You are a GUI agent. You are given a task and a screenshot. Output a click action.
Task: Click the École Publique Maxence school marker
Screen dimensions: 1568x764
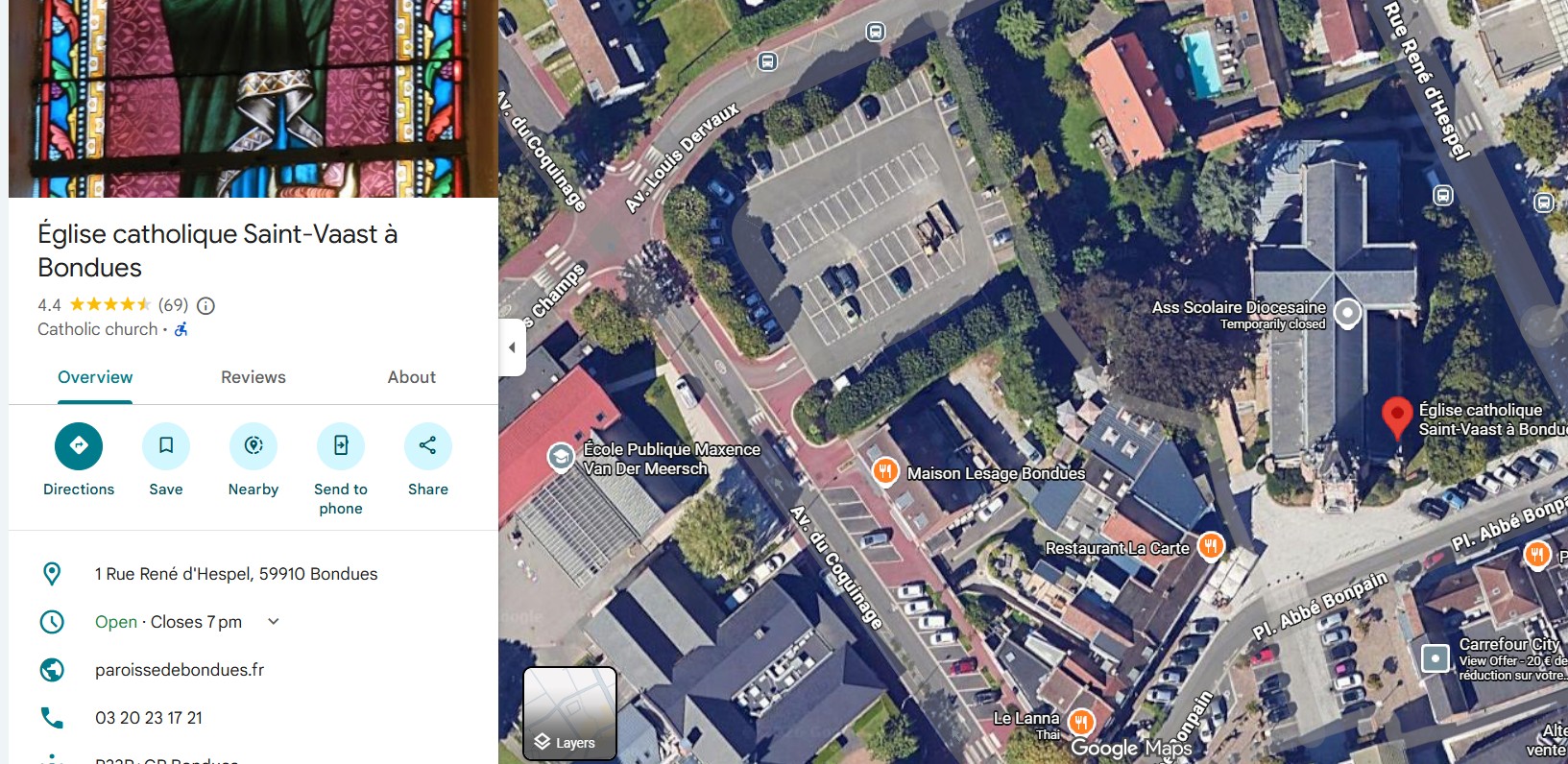tap(561, 456)
